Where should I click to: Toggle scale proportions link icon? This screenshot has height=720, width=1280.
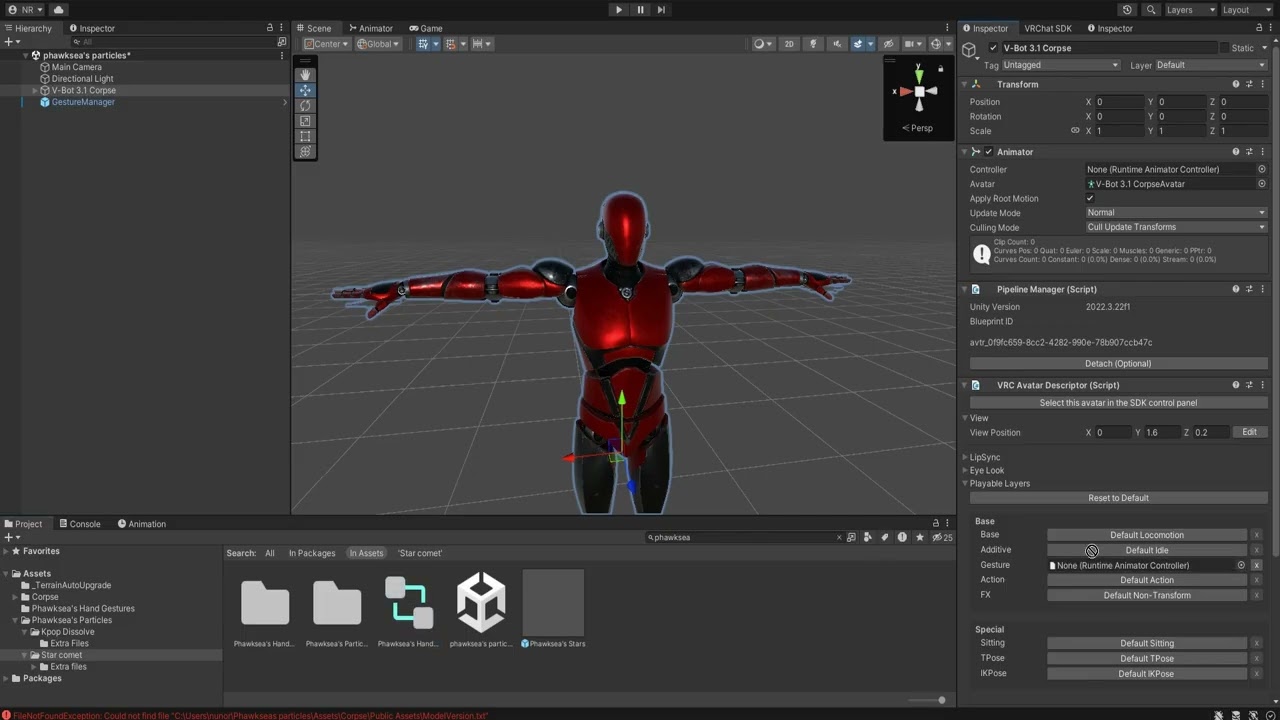(1075, 131)
